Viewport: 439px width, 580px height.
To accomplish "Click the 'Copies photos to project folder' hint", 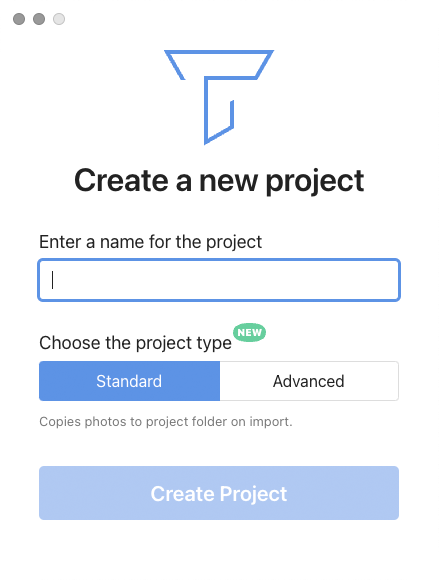I will coord(166,422).
